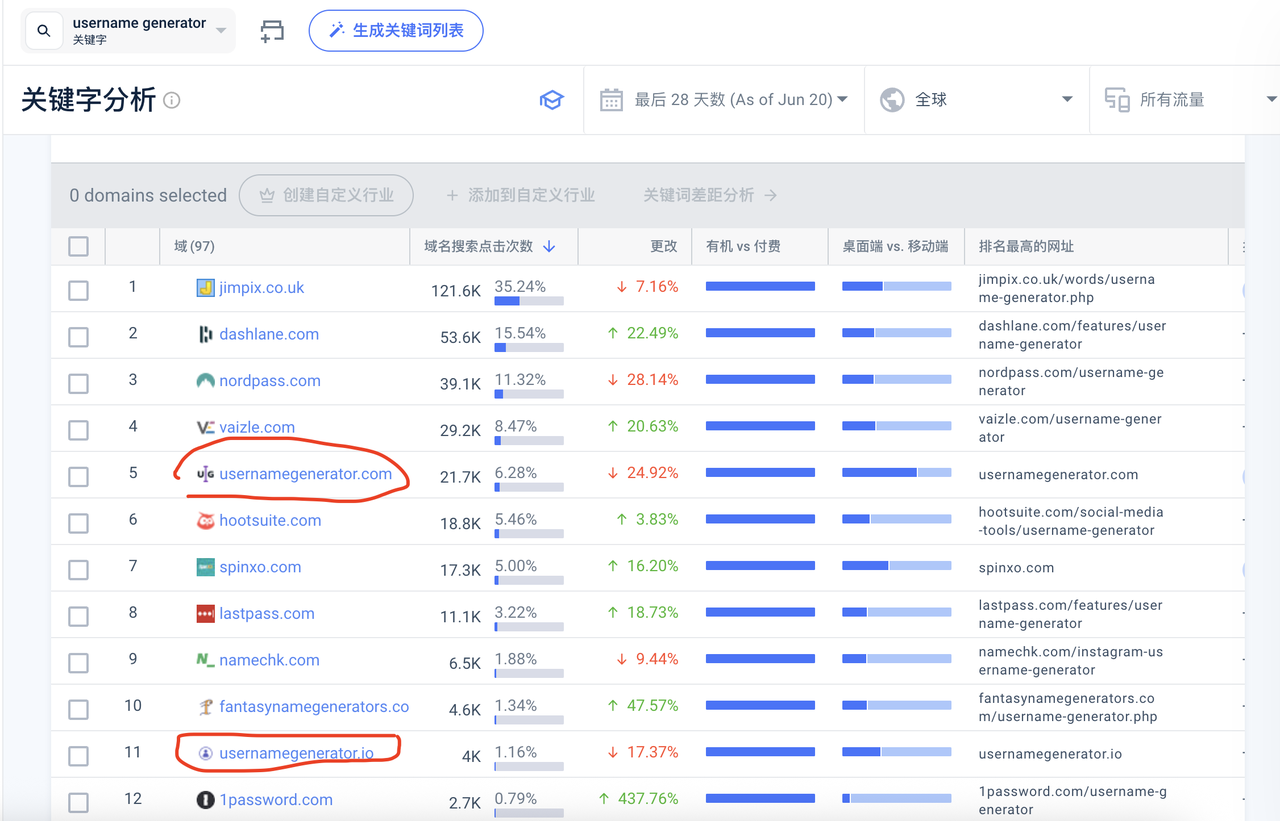Click the organic vs paid bar for nordpass.com
This screenshot has height=821, width=1280.
pyautogui.click(x=760, y=380)
